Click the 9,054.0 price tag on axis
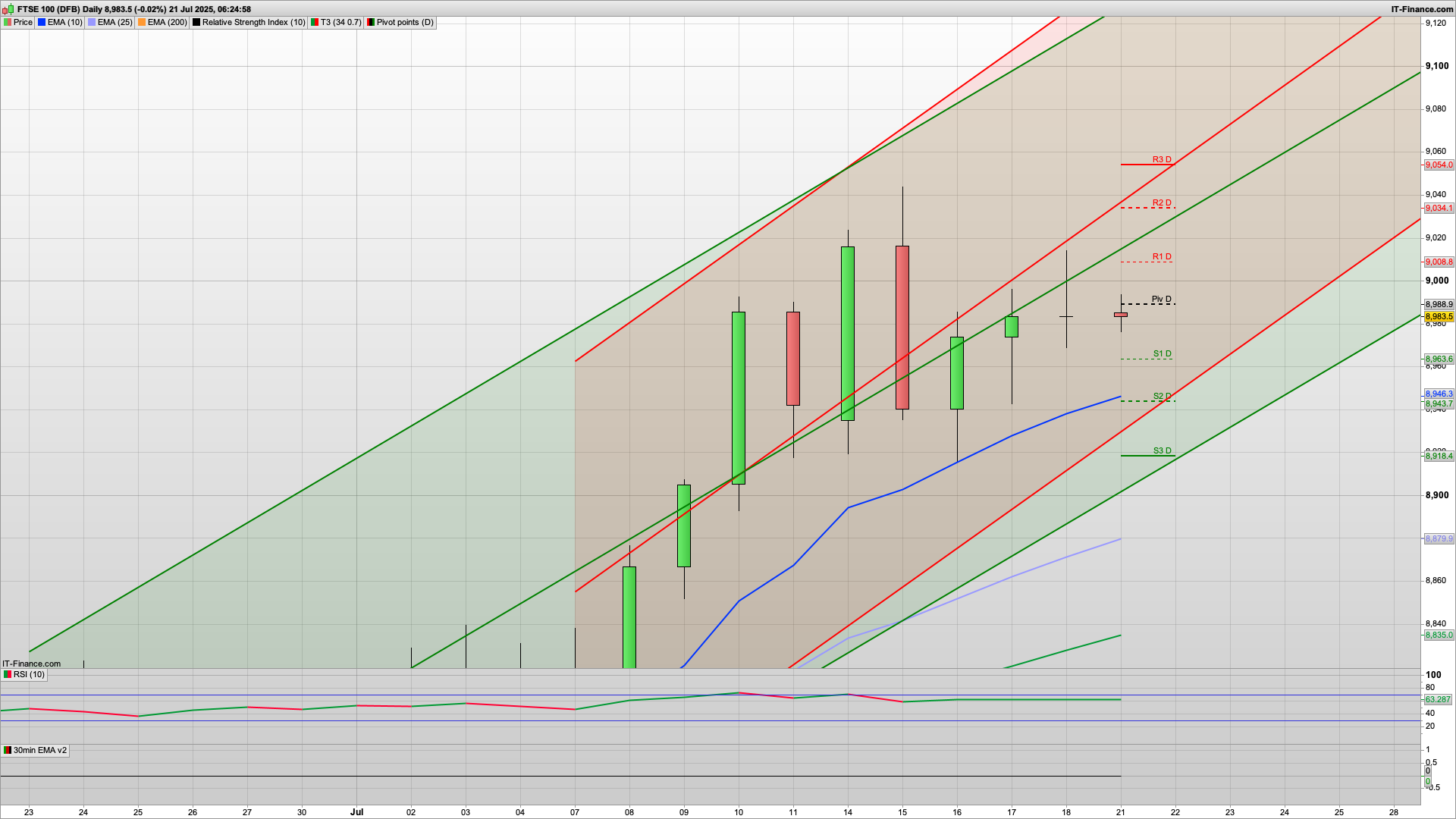The width and height of the screenshot is (1456, 819). pos(1439,165)
